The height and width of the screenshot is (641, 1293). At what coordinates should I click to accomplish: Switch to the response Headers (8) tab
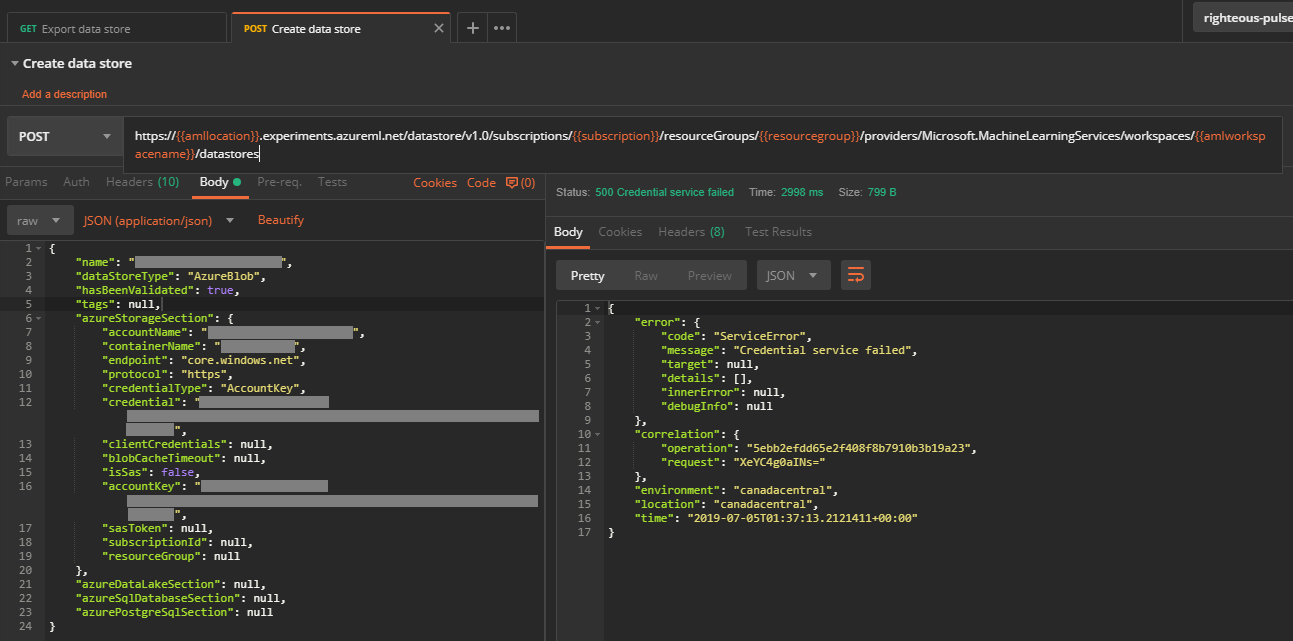pos(691,231)
